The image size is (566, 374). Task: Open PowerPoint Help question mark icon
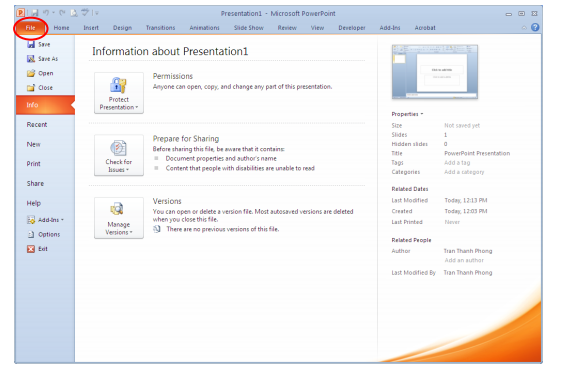pyautogui.click(x=535, y=27)
